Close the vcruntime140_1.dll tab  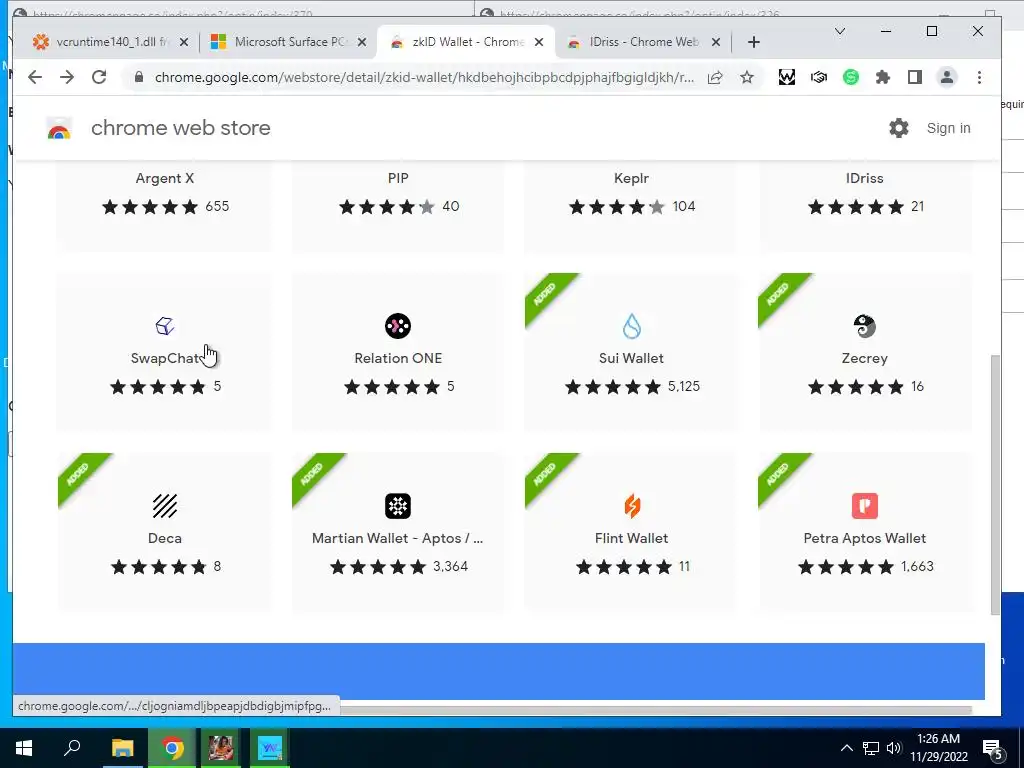point(184,42)
